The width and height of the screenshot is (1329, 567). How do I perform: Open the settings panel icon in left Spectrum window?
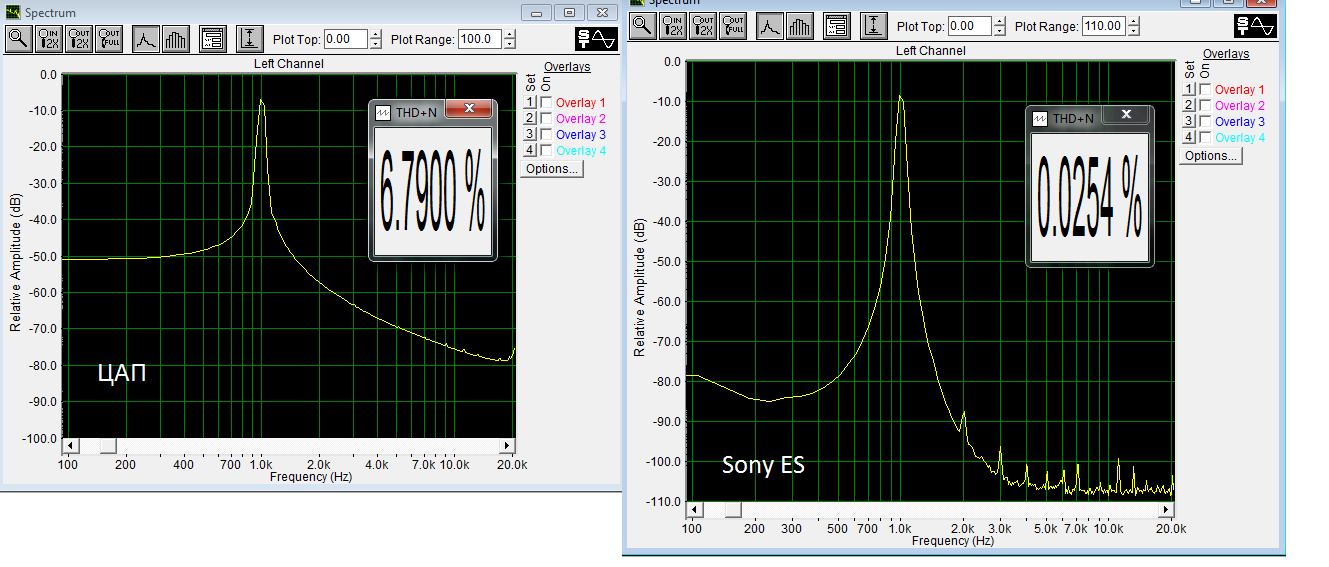(212, 39)
